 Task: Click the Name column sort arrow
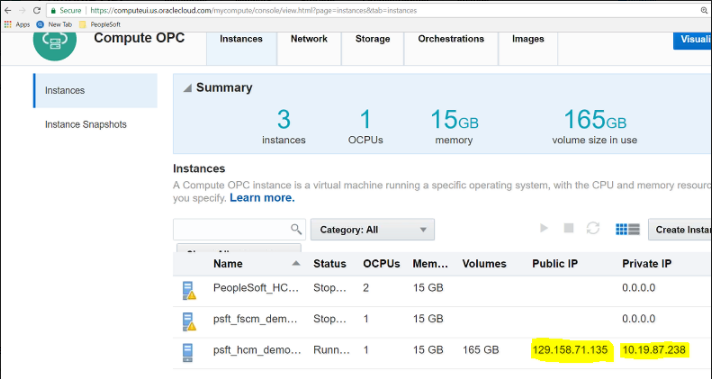[x=296, y=263]
